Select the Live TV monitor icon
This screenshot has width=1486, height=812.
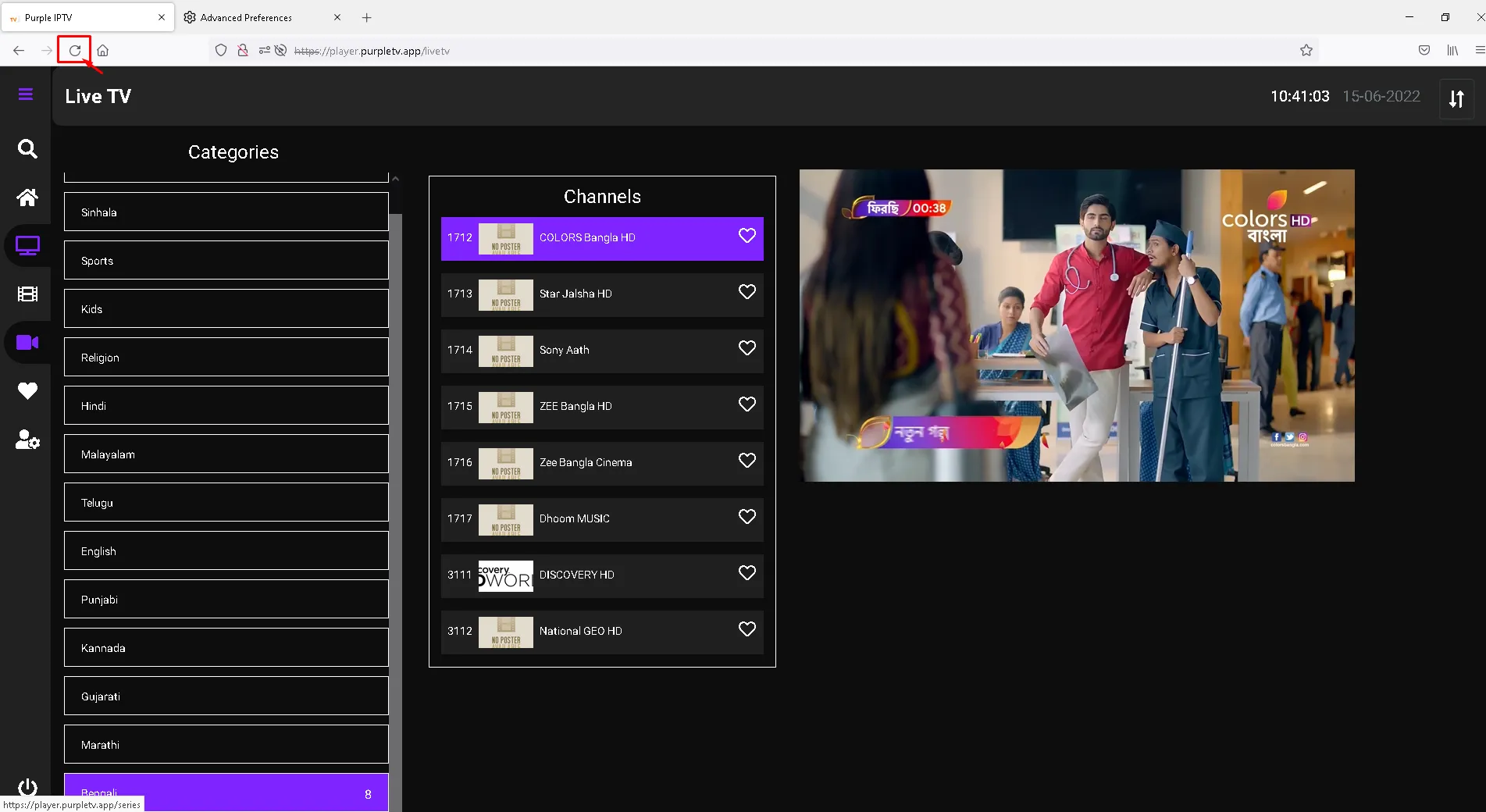pos(27,246)
